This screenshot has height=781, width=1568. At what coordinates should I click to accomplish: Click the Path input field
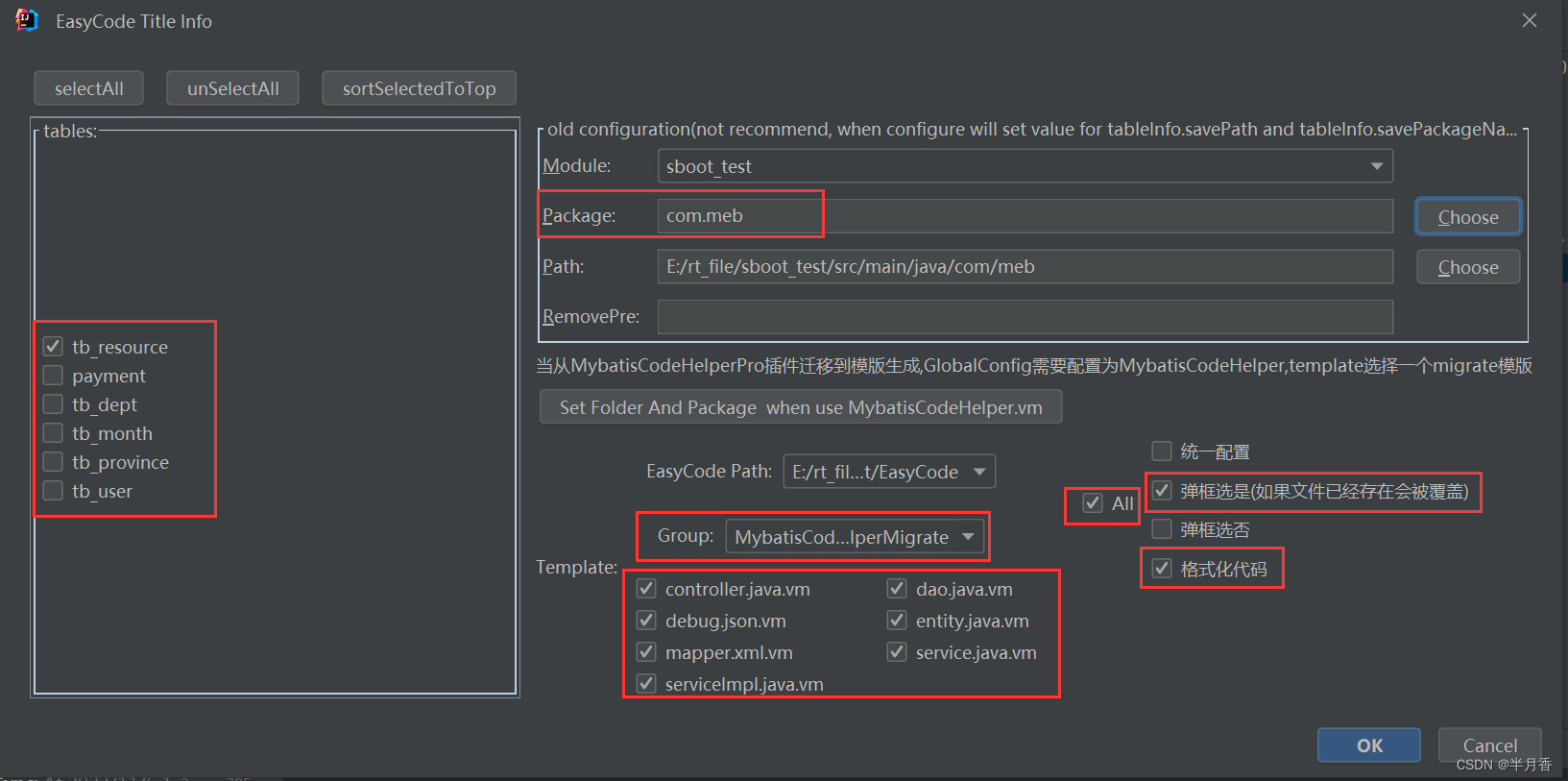(1025, 266)
